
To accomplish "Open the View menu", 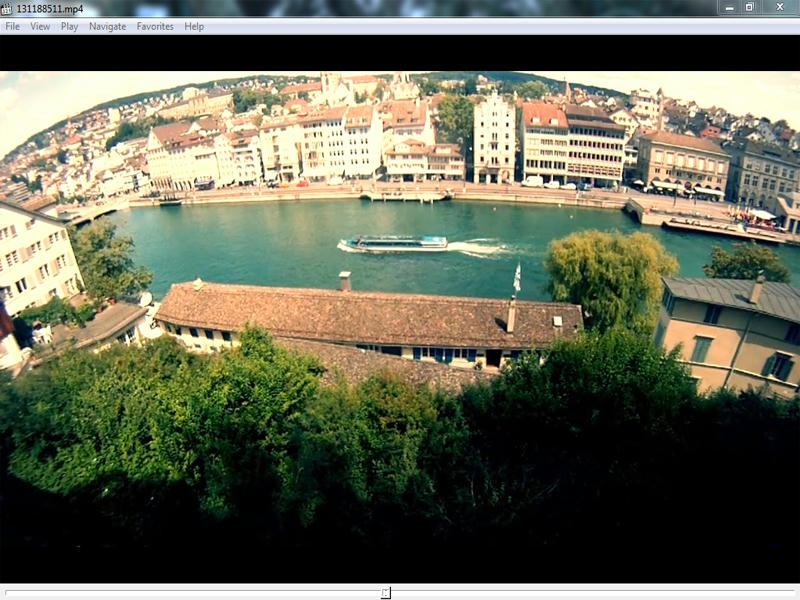I will pyautogui.click(x=40, y=27).
